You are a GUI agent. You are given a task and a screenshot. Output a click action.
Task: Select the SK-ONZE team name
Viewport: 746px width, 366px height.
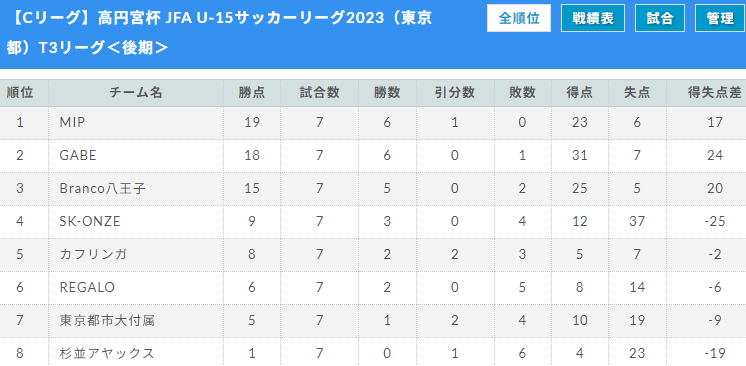[x=90, y=221]
